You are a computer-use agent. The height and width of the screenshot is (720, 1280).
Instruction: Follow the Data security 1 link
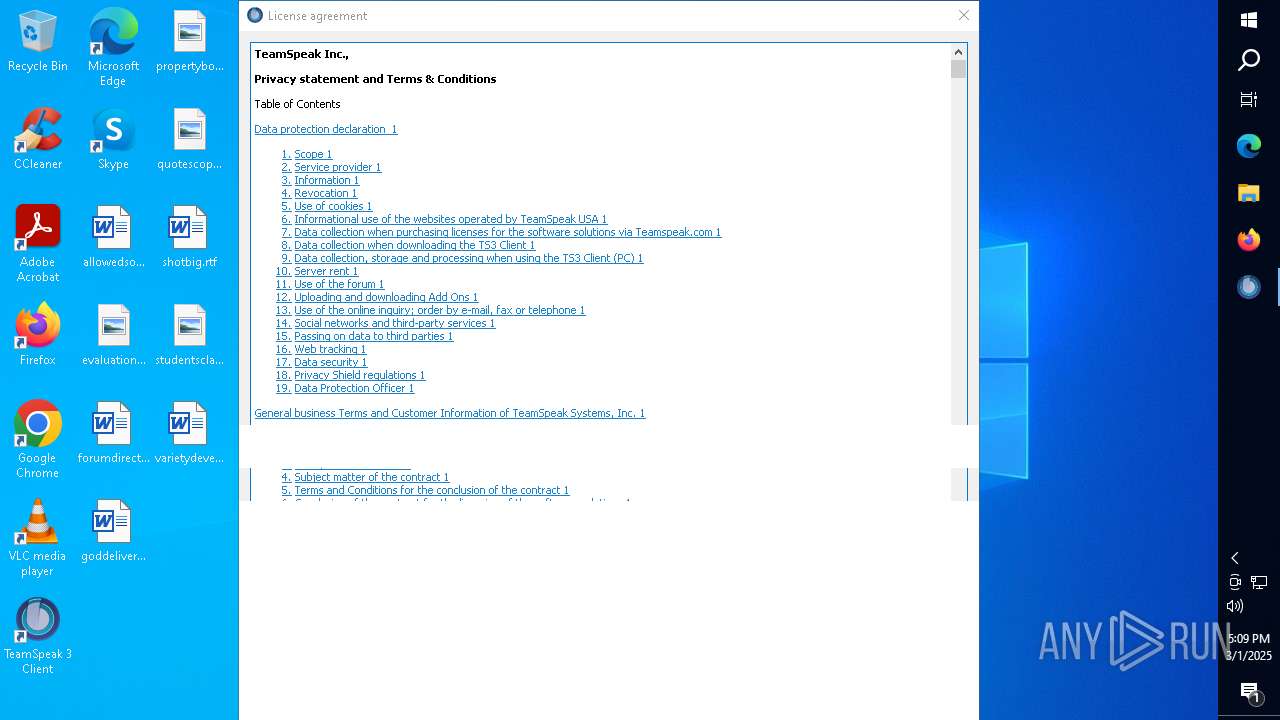[x=331, y=362]
